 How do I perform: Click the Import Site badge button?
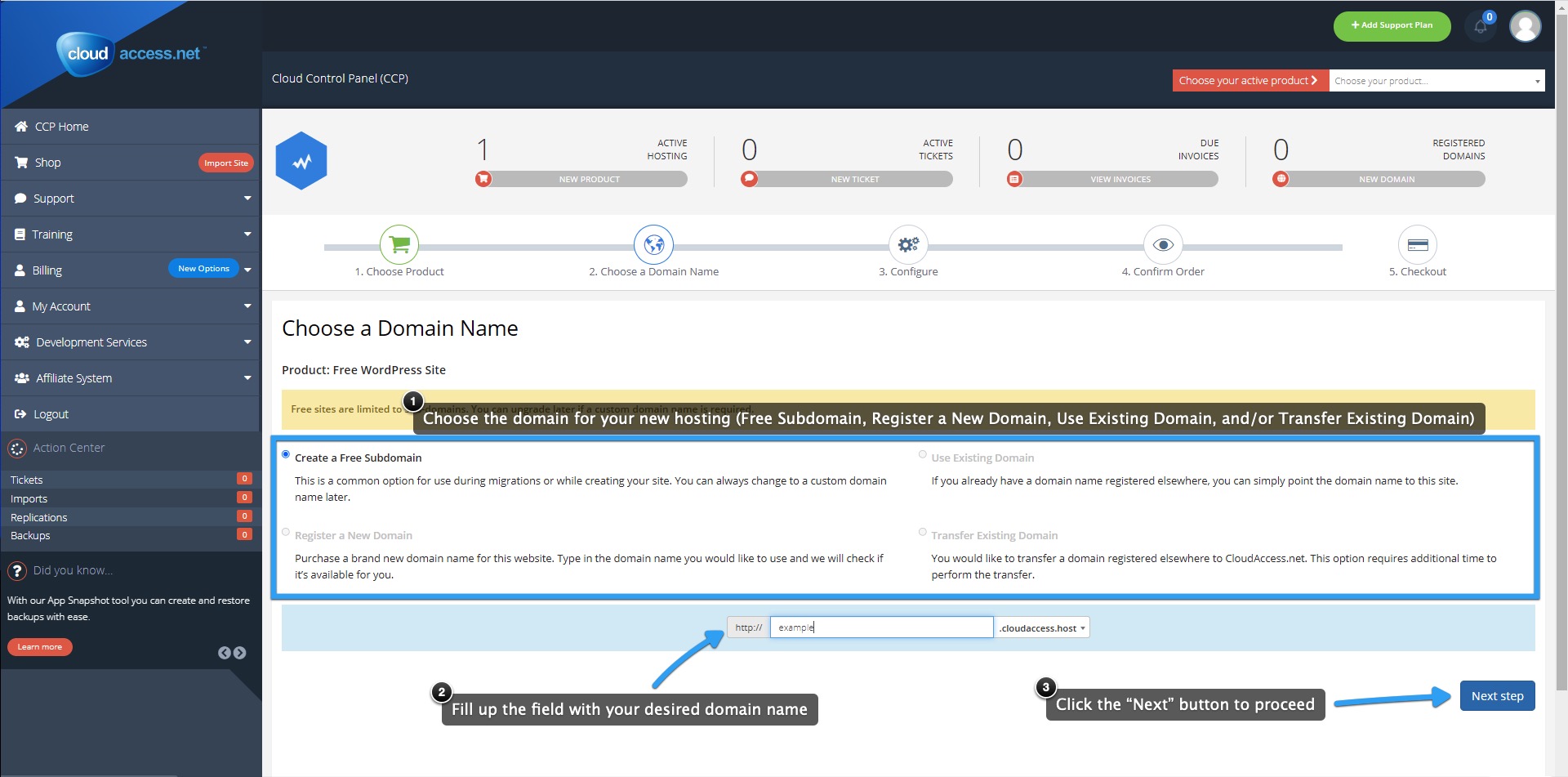(225, 163)
